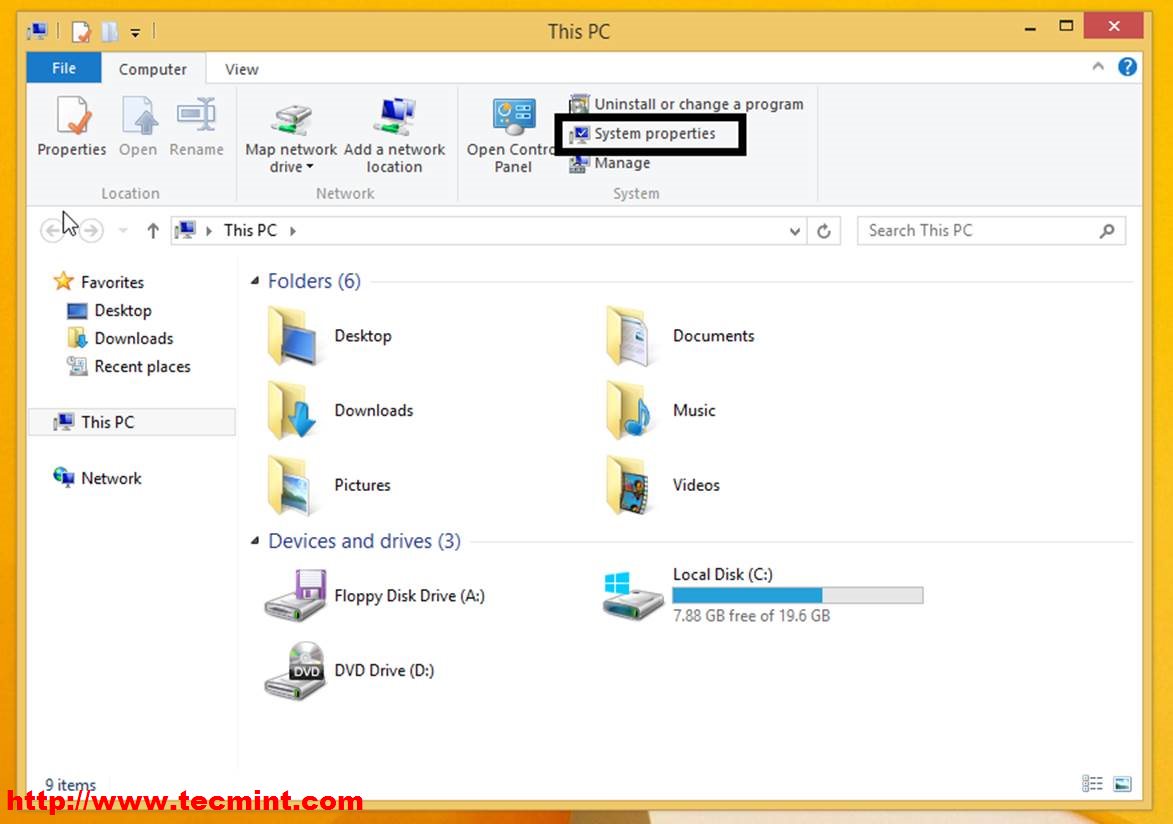
Task: Open the File tab
Action: coord(64,68)
